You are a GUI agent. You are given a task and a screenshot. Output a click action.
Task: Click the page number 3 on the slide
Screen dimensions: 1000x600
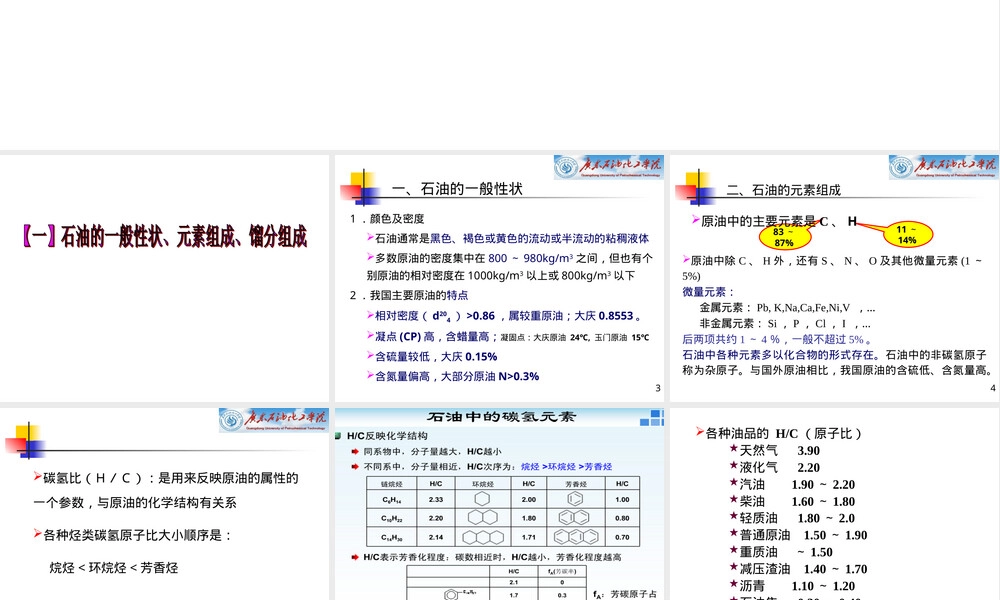658,388
